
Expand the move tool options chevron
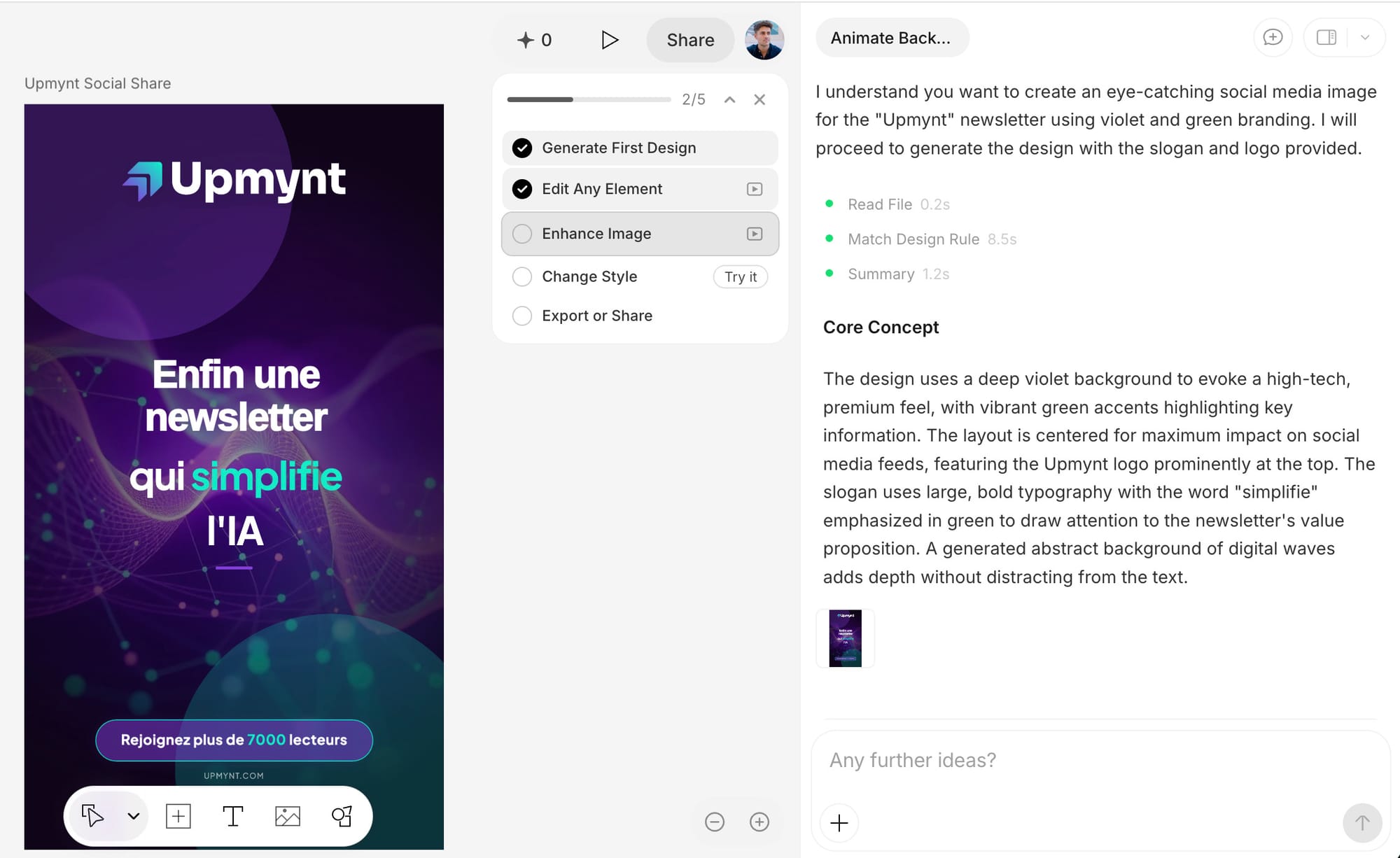(134, 816)
